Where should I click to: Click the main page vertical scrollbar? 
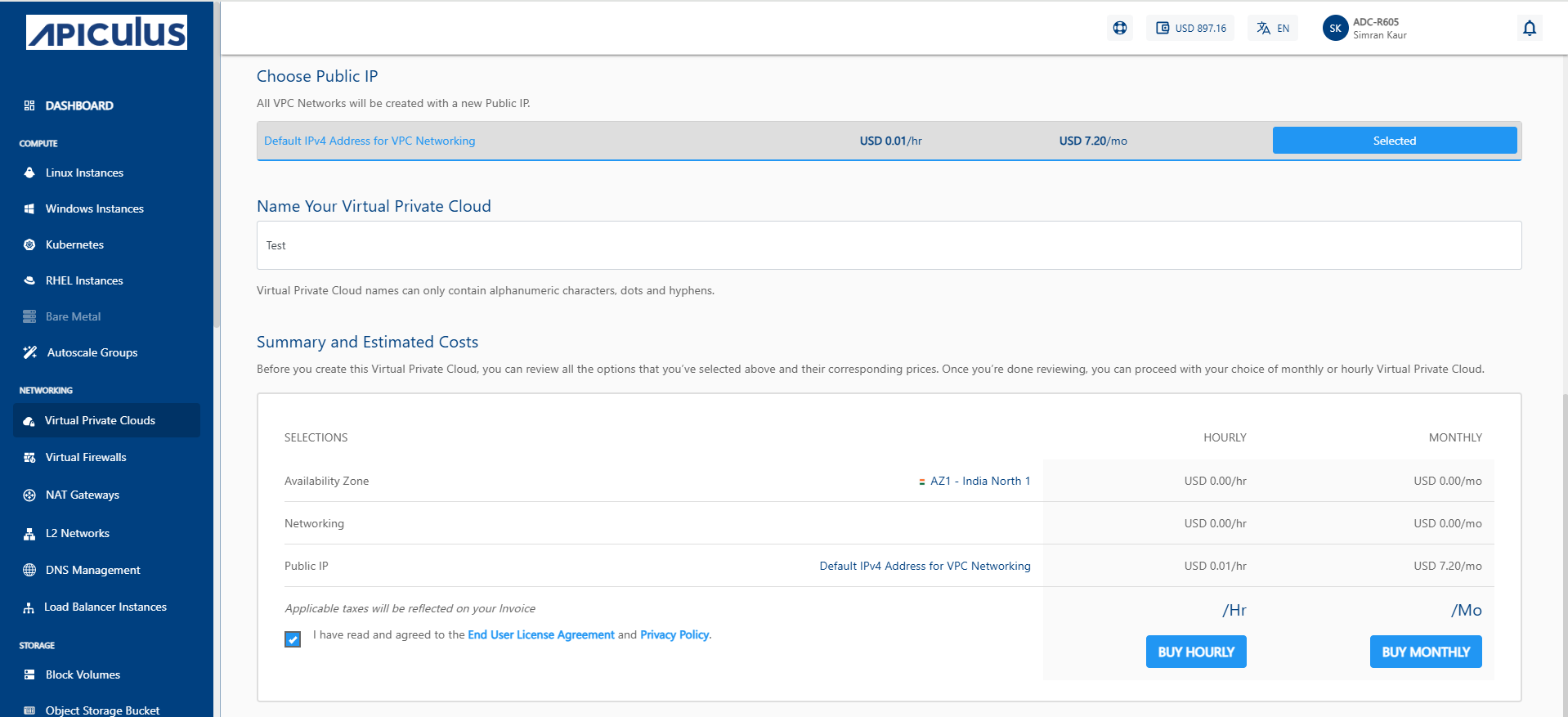click(x=1565, y=556)
